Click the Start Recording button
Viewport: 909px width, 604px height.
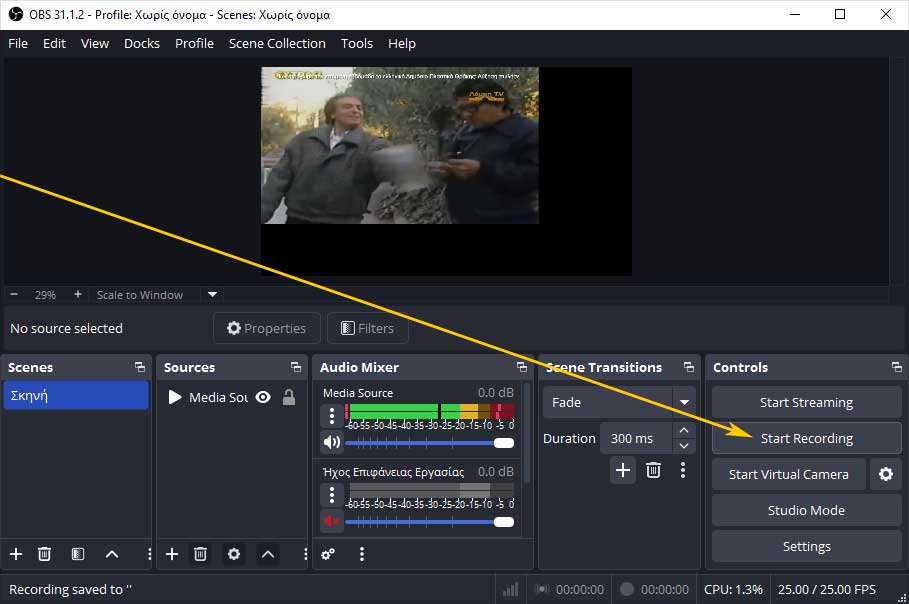click(806, 438)
